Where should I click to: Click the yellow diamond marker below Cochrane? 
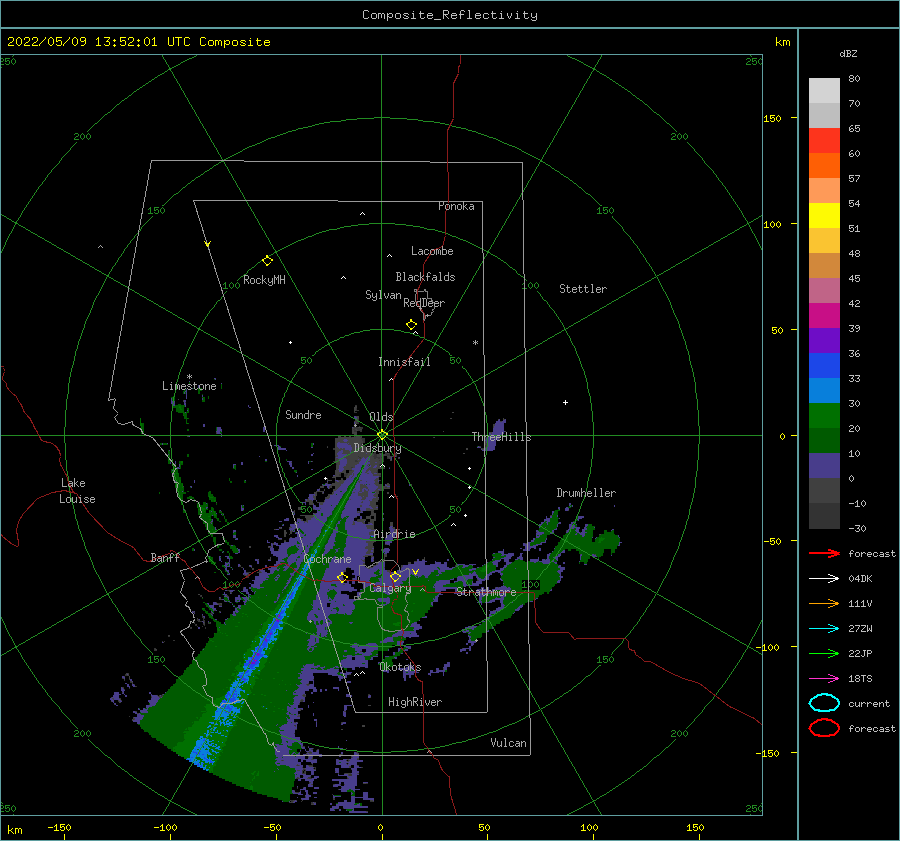(343, 577)
